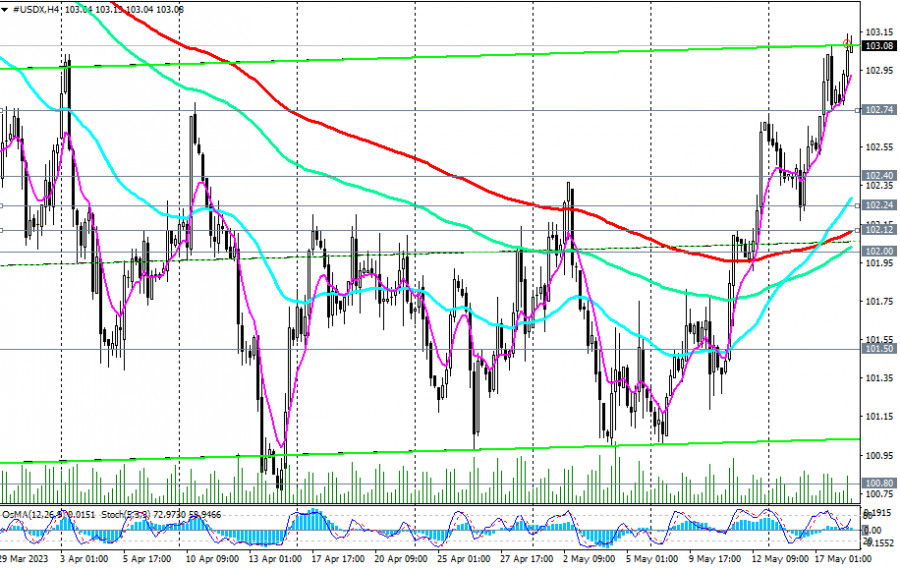Click the 102.00 level price tag
The height and width of the screenshot is (569, 900).
coord(879,251)
